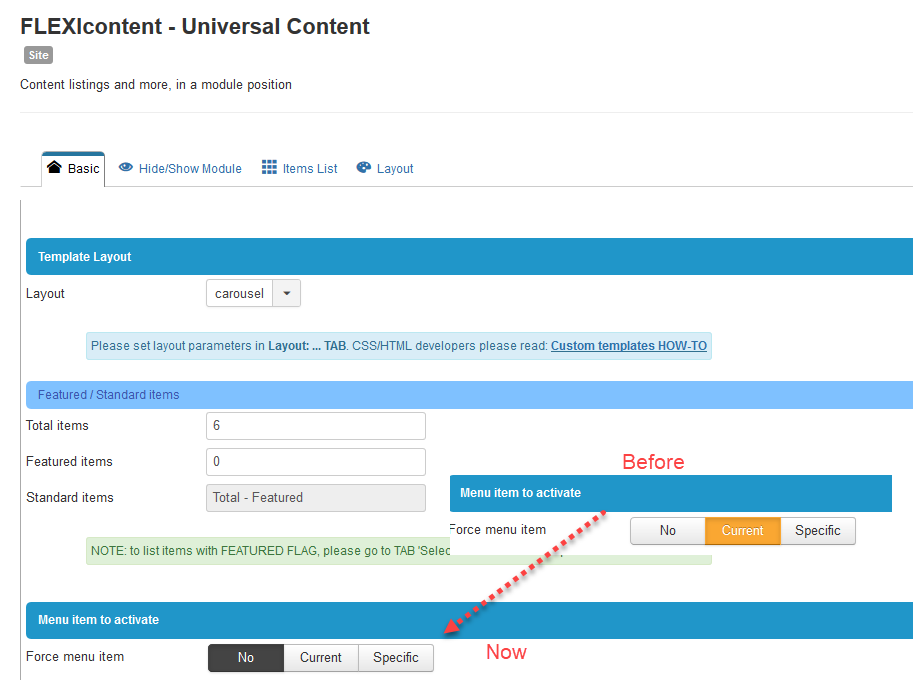Click the grid icon for Items List
Image resolution: width=913 pixels, height=680 pixels.
269,168
